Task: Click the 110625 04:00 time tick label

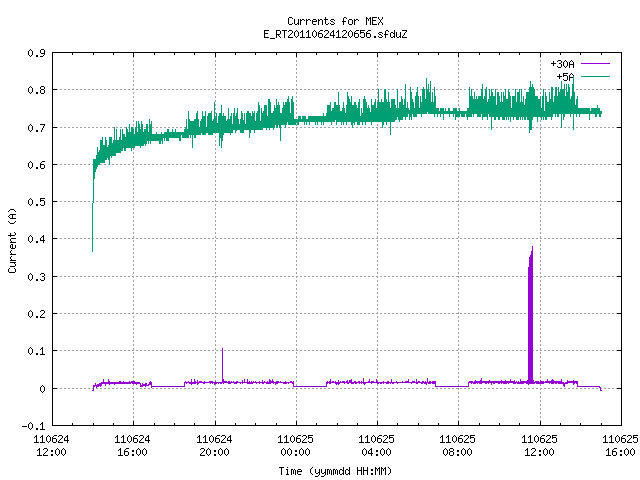Action: pyautogui.click(x=376, y=446)
